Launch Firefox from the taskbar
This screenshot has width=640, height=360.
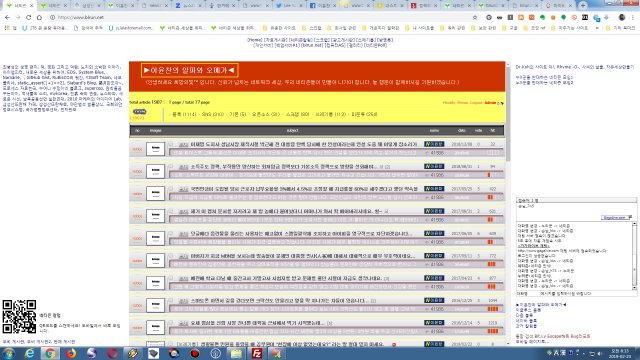point(71,353)
